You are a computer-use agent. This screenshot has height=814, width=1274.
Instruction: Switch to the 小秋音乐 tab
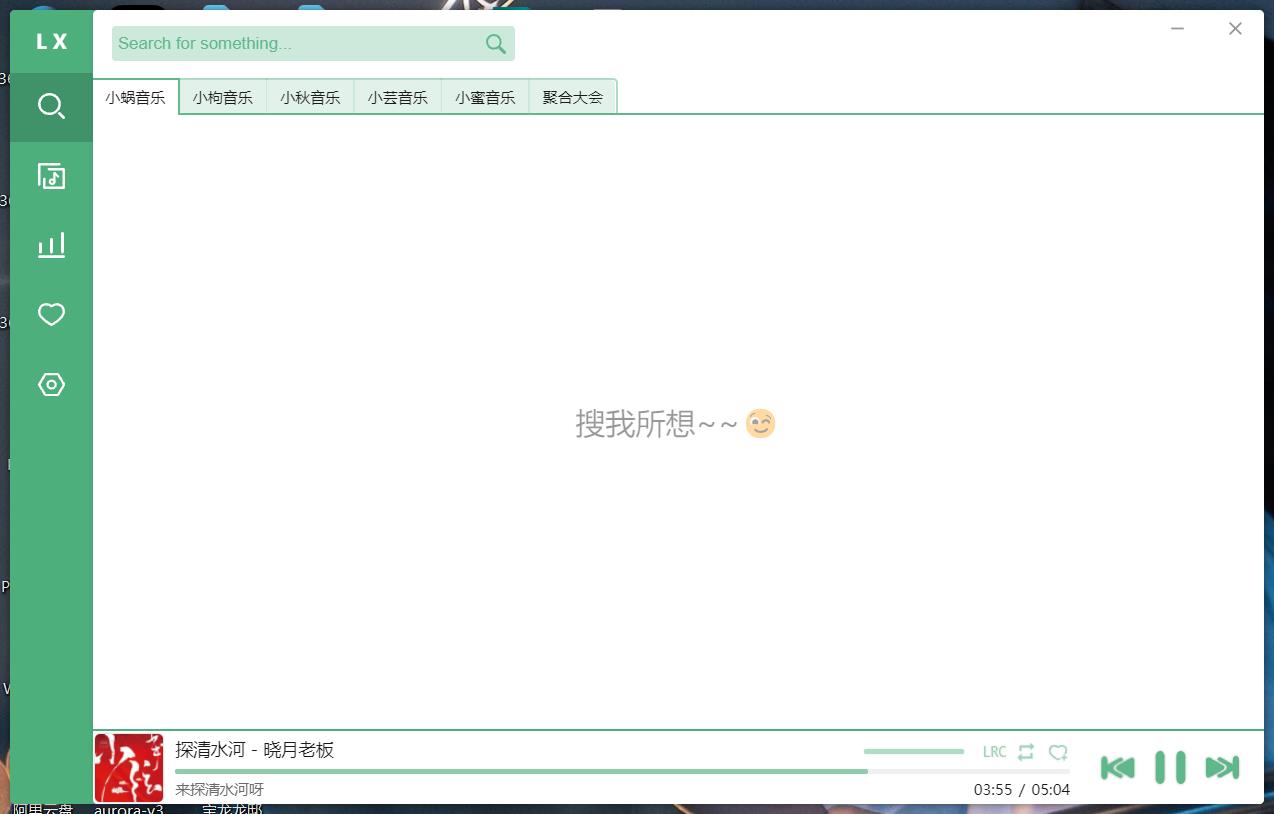coord(310,97)
